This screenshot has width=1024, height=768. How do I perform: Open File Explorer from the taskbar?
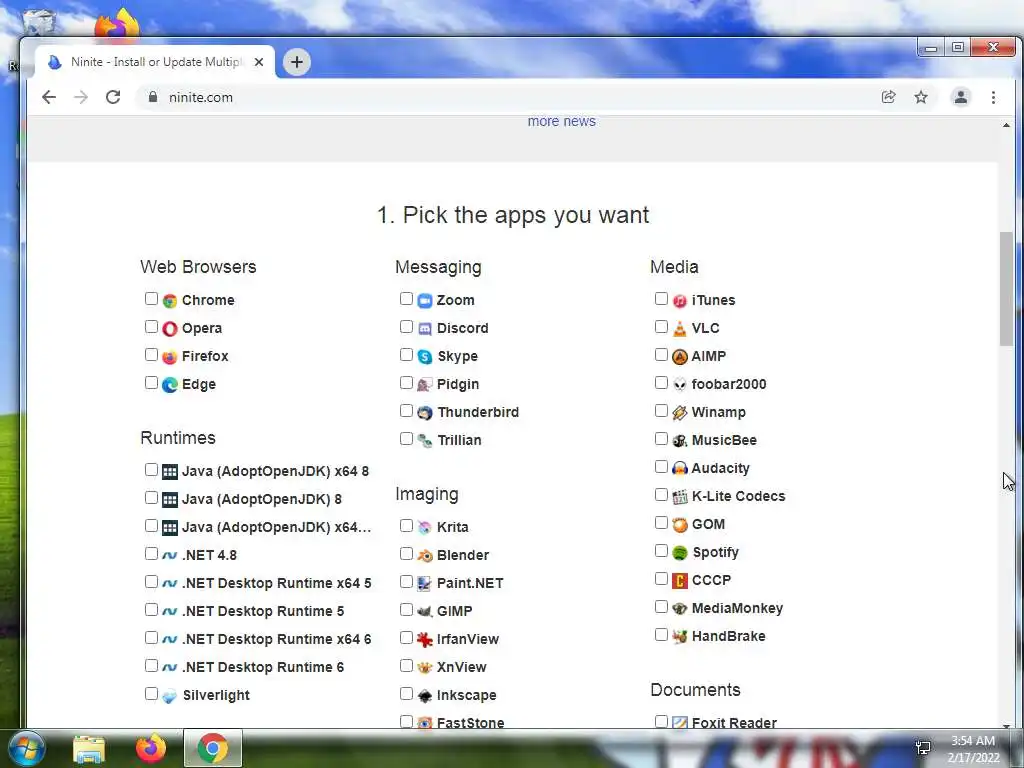pos(89,748)
